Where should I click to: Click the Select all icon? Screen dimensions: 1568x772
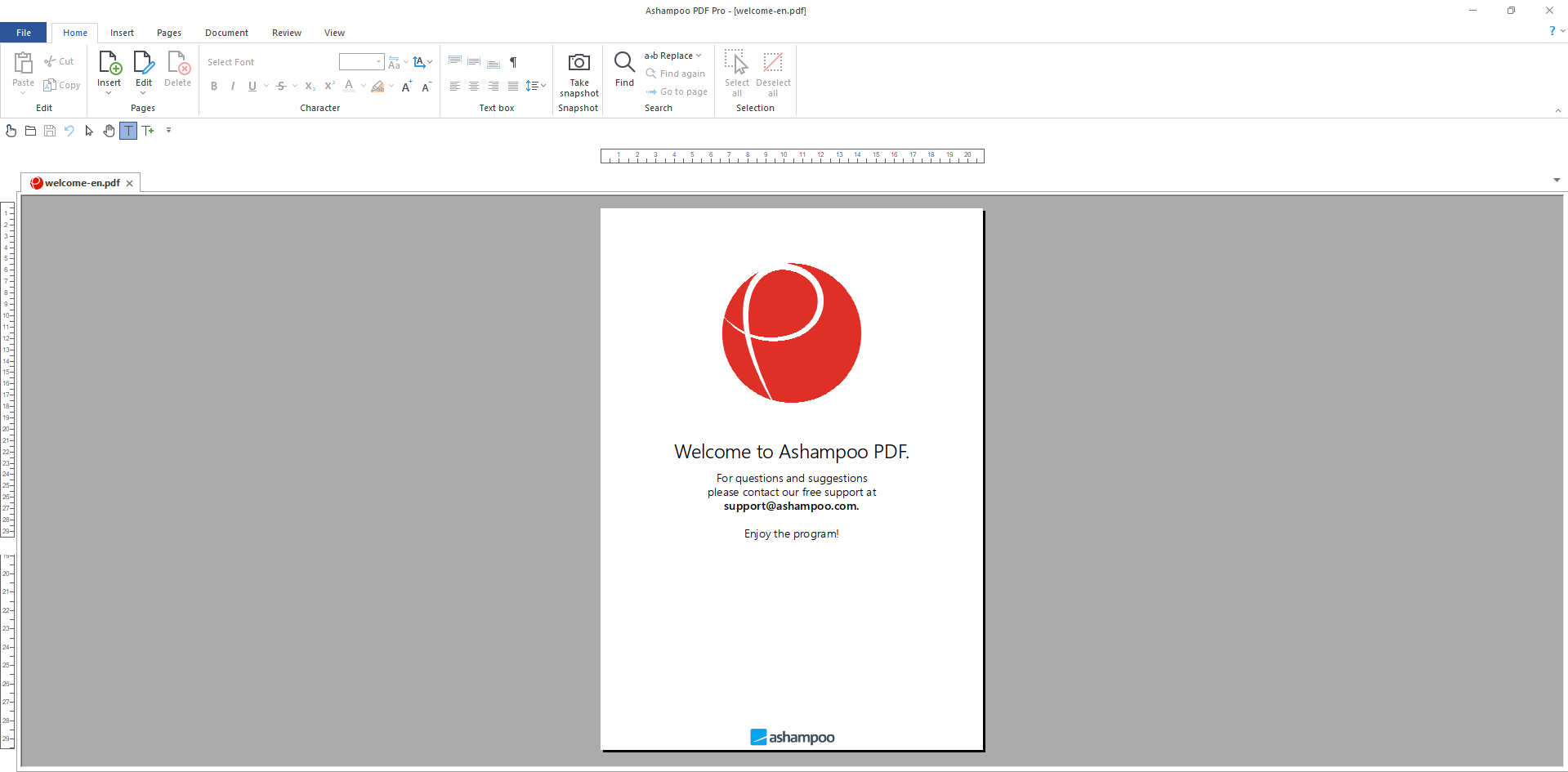click(x=736, y=63)
